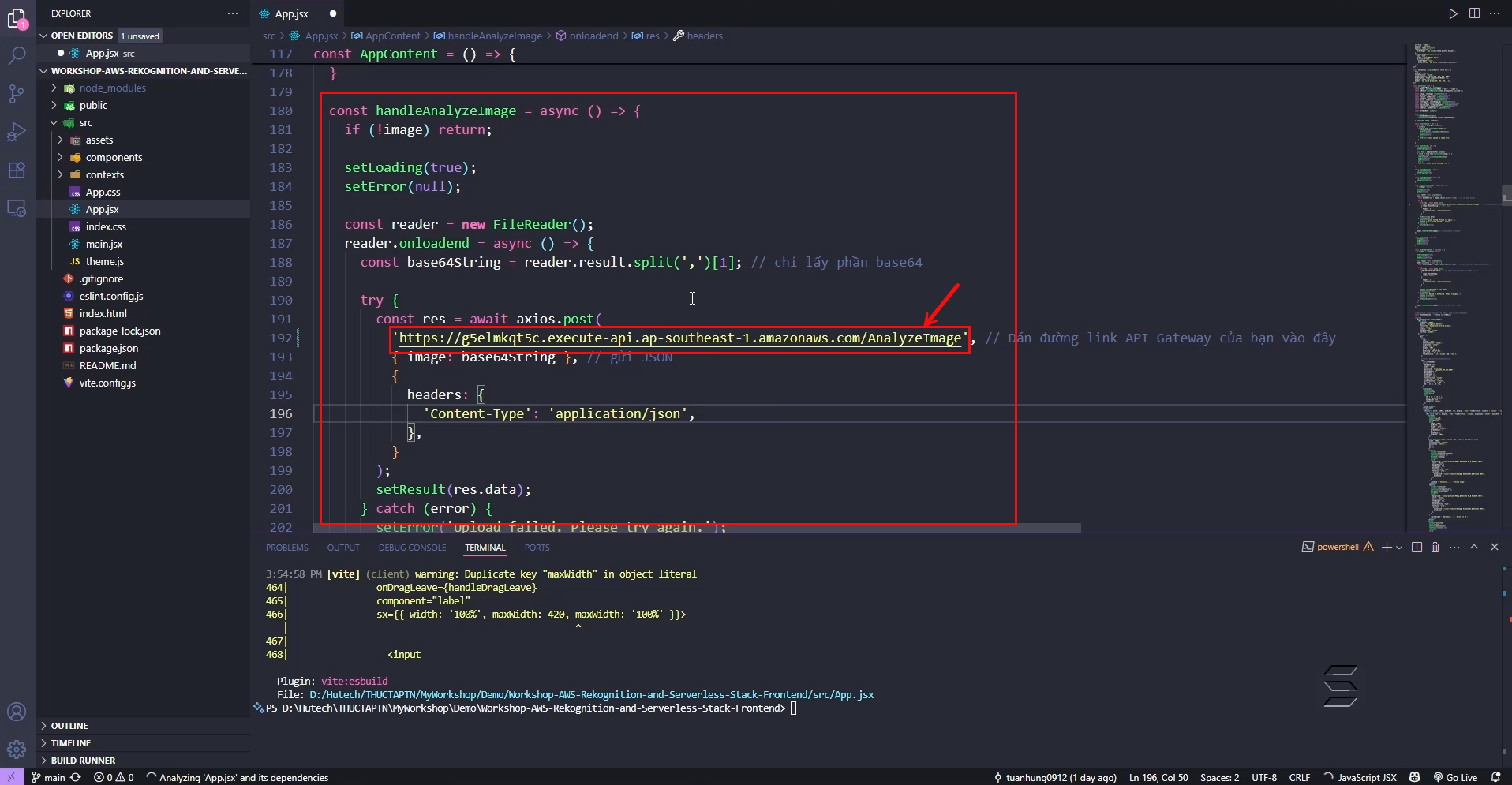
Task: Split the editor to the right
Action: [x=1474, y=13]
